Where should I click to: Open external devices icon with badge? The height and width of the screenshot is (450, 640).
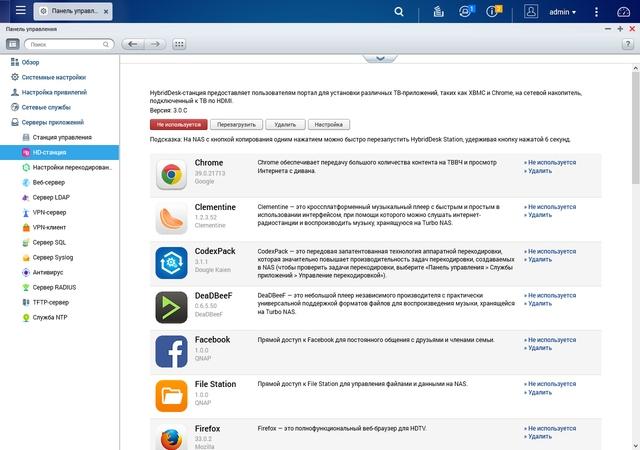pos(466,11)
